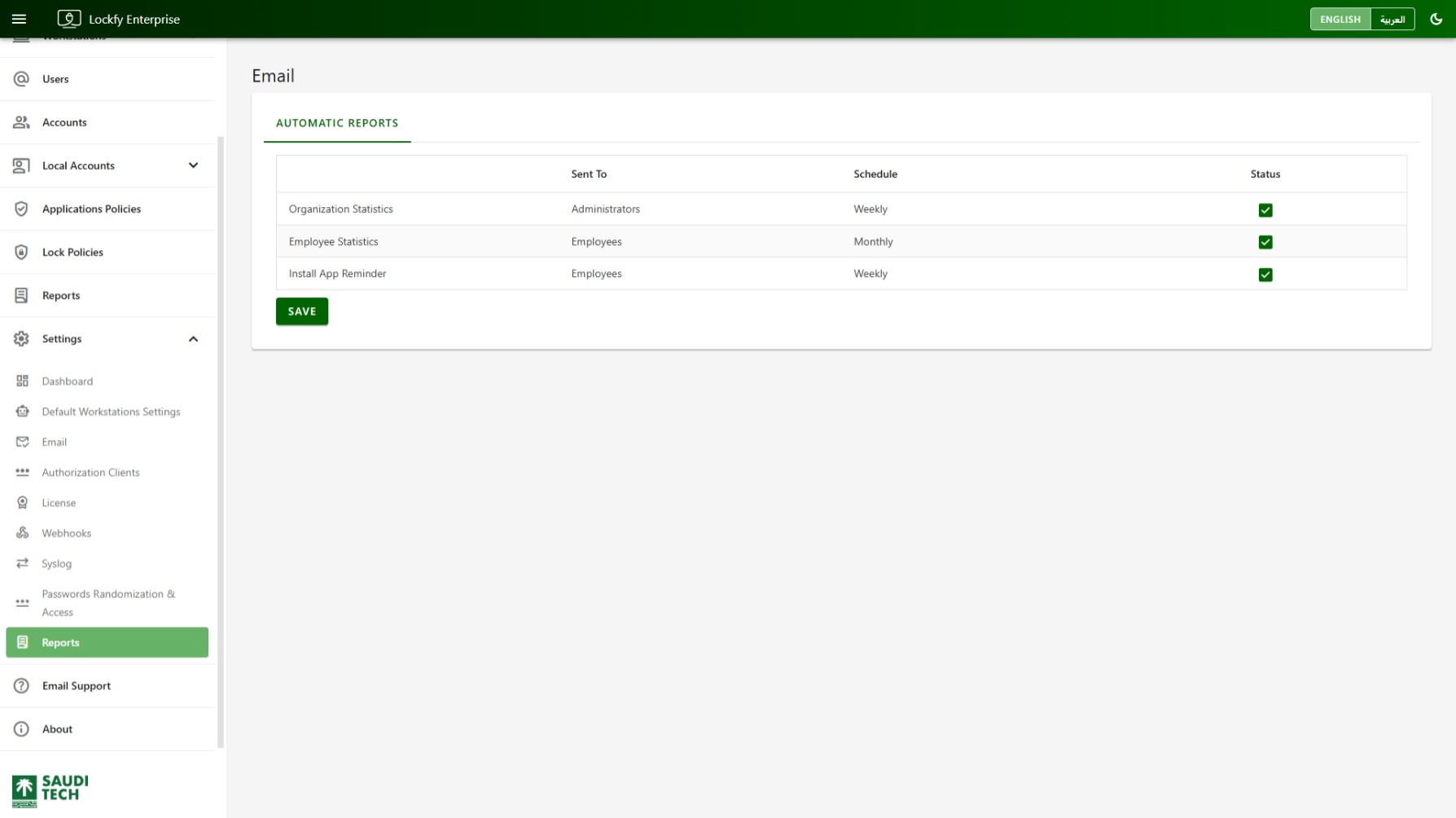Click the Lock Policies shield icon
This screenshot has height=818, width=1456.
pyautogui.click(x=22, y=252)
